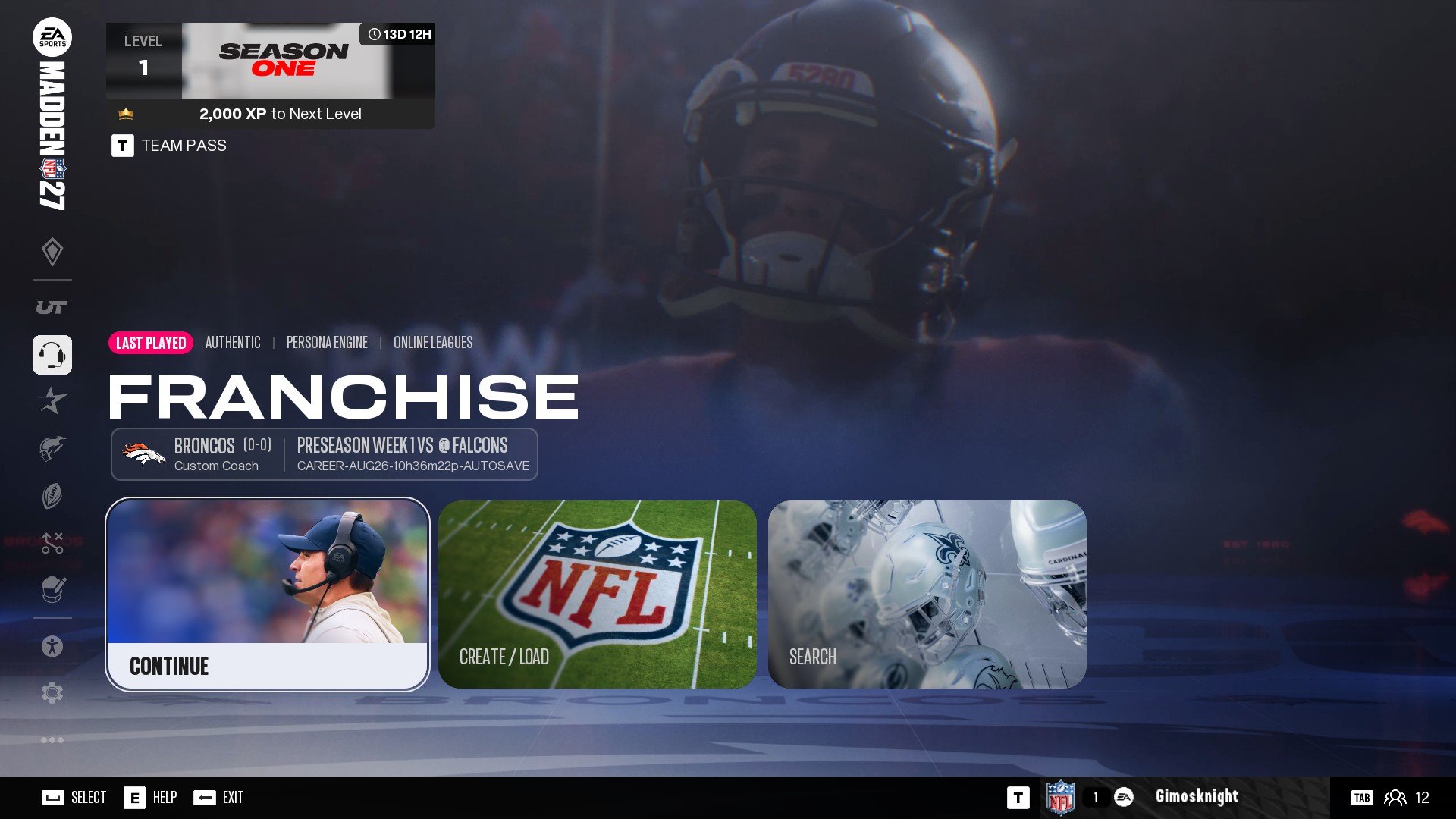Click the Gimosknight username
Image resolution: width=1456 pixels, height=819 pixels.
pyautogui.click(x=1197, y=796)
